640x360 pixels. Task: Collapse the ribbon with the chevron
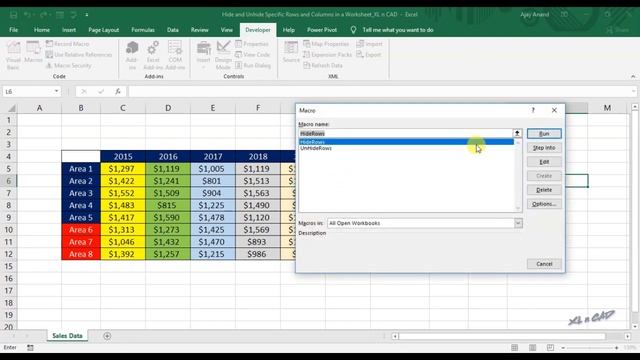(633, 76)
